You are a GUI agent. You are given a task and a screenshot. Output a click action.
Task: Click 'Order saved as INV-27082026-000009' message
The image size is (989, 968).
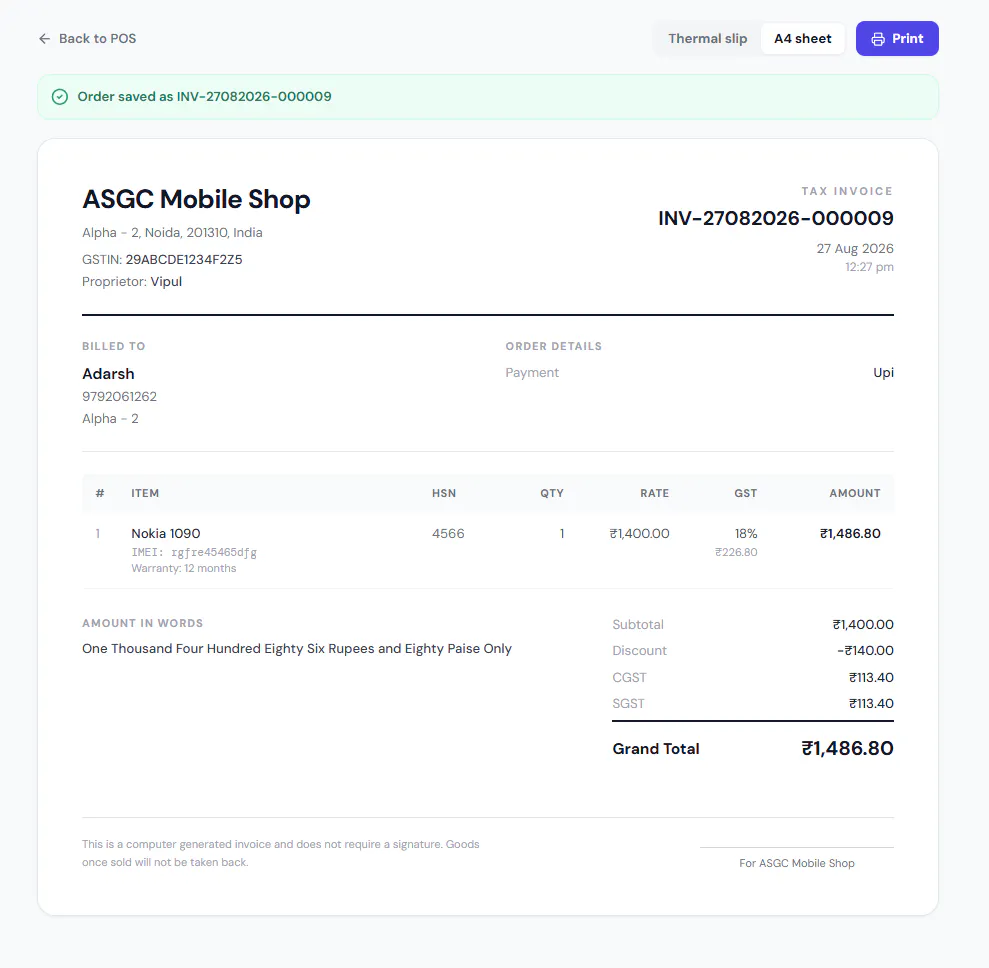[204, 96]
